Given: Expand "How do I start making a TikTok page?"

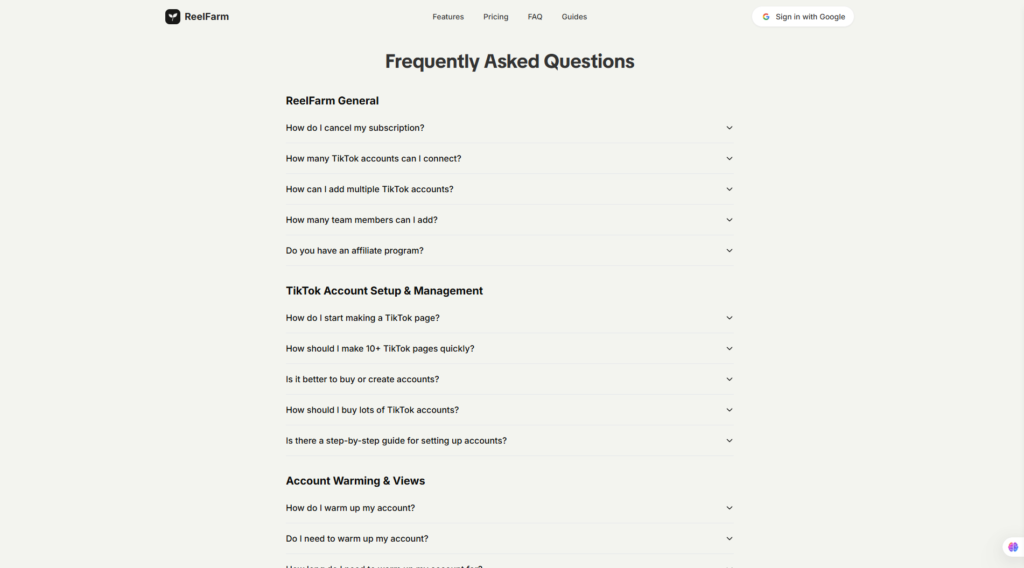Looking at the screenshot, I should click(x=509, y=318).
